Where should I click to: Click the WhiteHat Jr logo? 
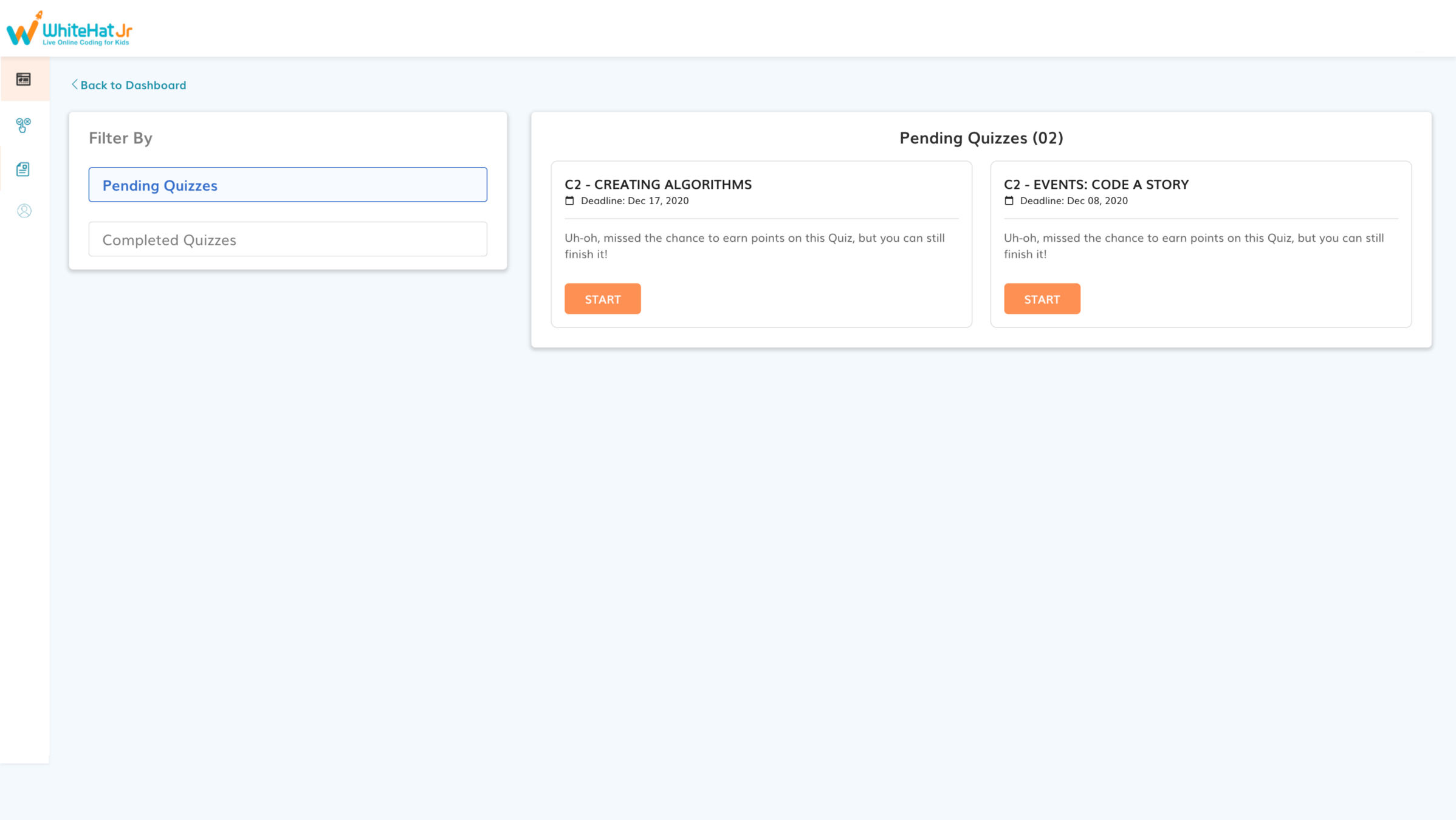tap(69, 29)
